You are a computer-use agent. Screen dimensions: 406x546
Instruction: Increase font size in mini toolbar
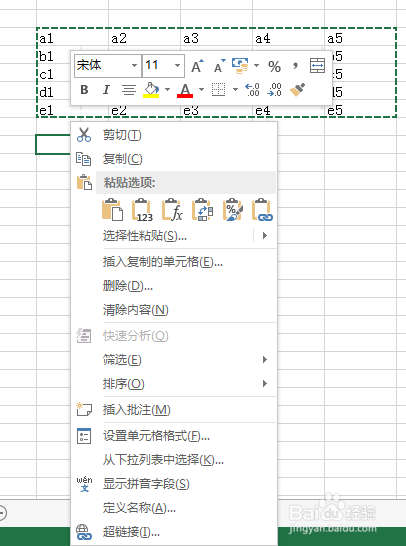click(197, 65)
